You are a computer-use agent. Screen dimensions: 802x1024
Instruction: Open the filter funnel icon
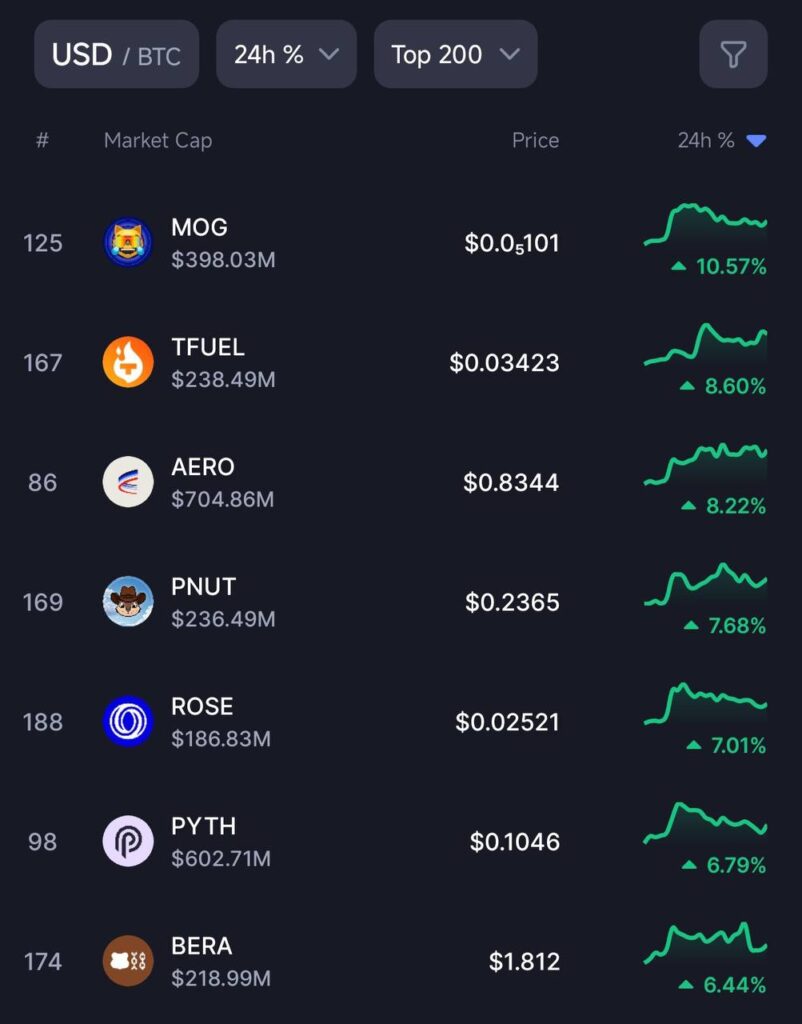click(733, 54)
